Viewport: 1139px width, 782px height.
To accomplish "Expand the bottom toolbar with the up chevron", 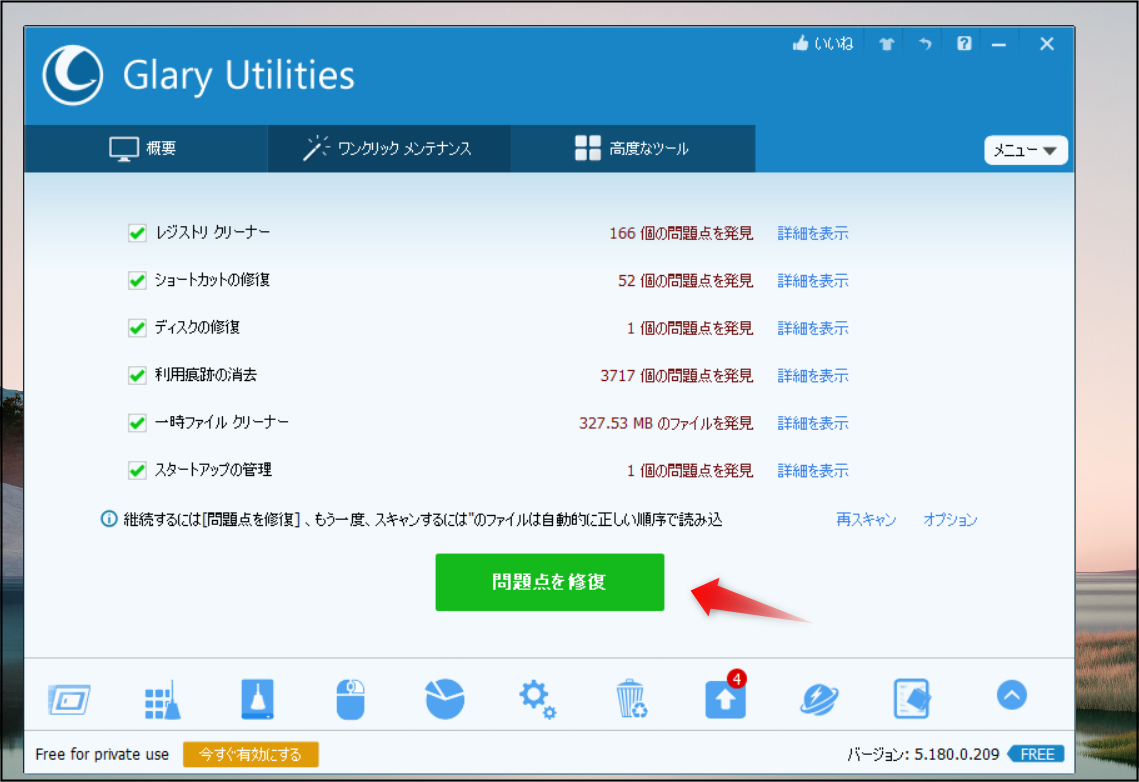I will [1012, 695].
